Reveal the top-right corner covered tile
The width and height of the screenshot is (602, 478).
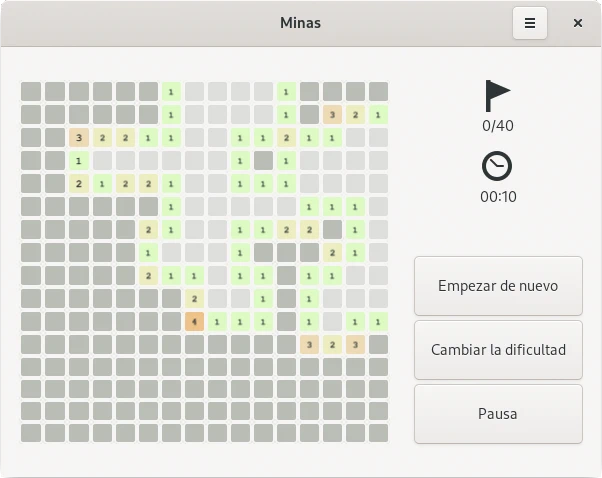tap(378, 92)
